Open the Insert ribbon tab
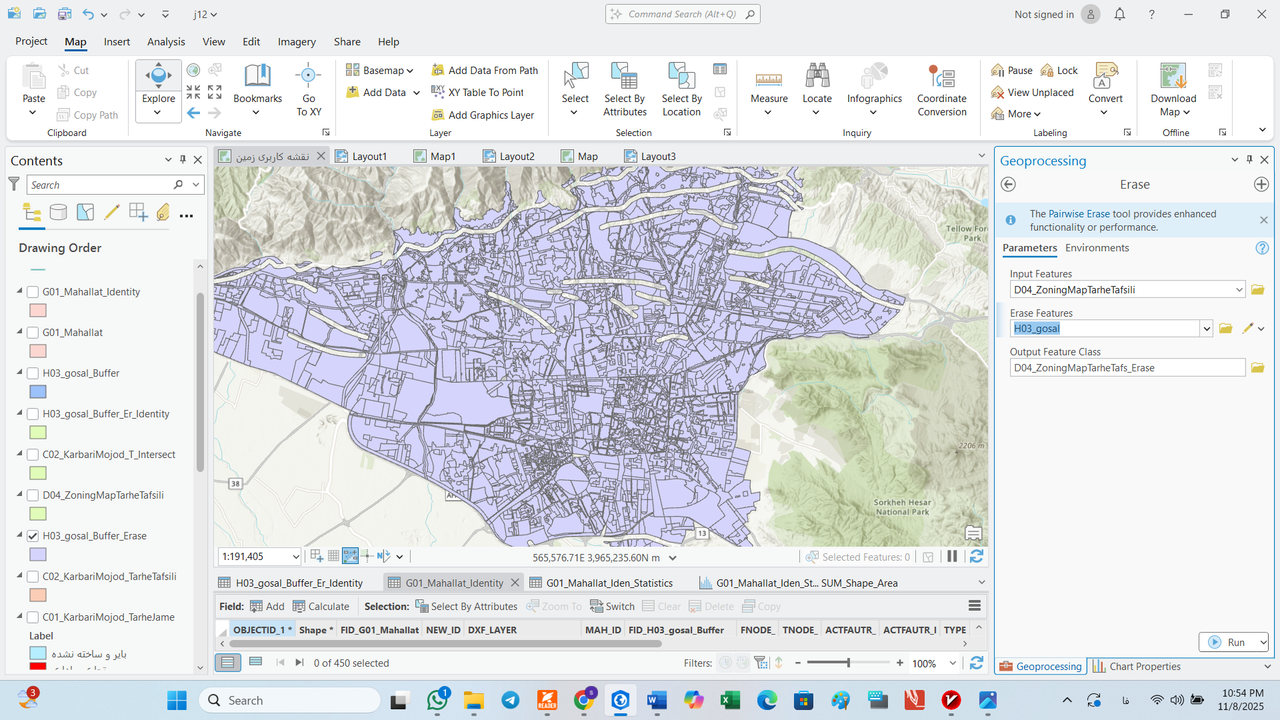Screen dimensions: 1280x720 tap(117, 42)
